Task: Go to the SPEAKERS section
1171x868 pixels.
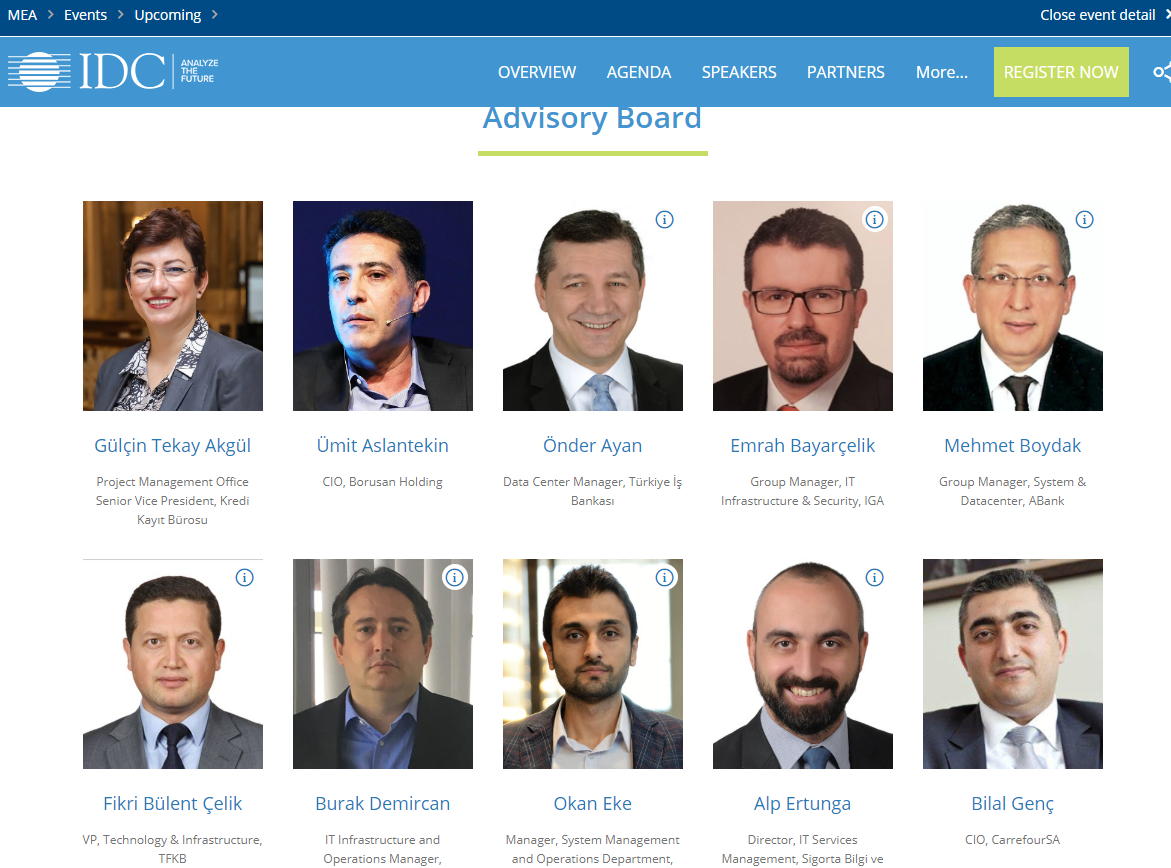Action: click(x=739, y=72)
